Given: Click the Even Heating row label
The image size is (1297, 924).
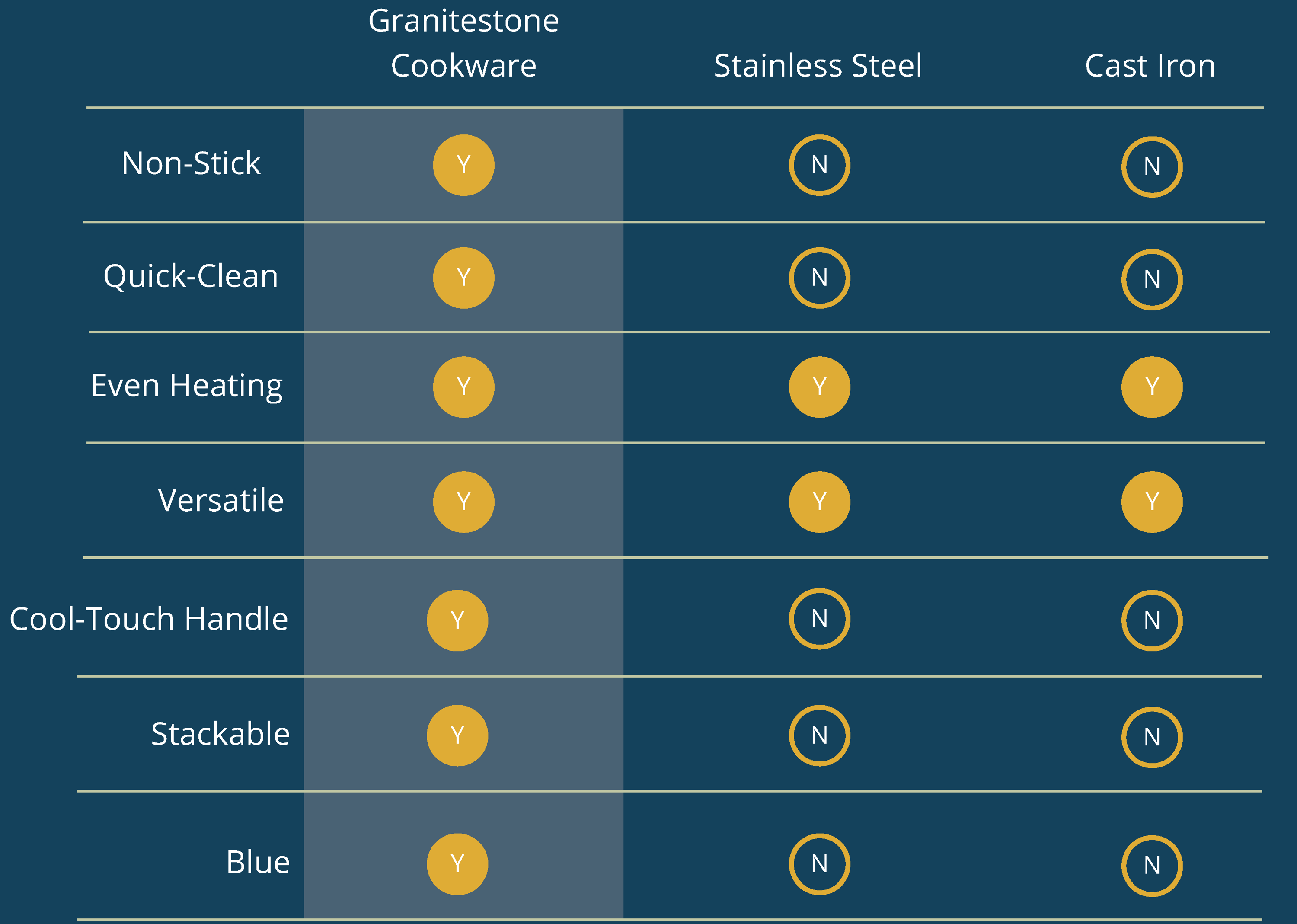Looking at the screenshot, I should pyautogui.click(x=187, y=386).
